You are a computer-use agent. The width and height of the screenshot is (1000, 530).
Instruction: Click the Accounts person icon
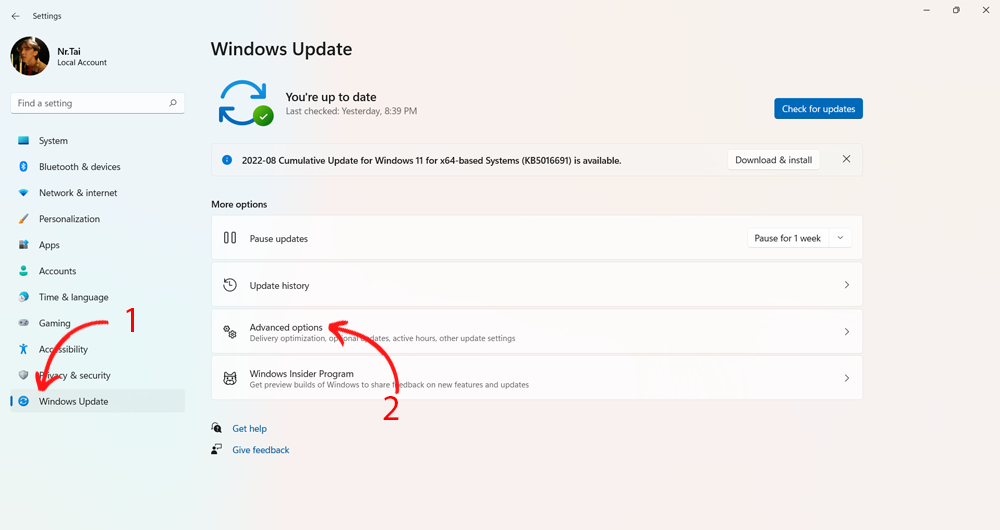(x=24, y=271)
